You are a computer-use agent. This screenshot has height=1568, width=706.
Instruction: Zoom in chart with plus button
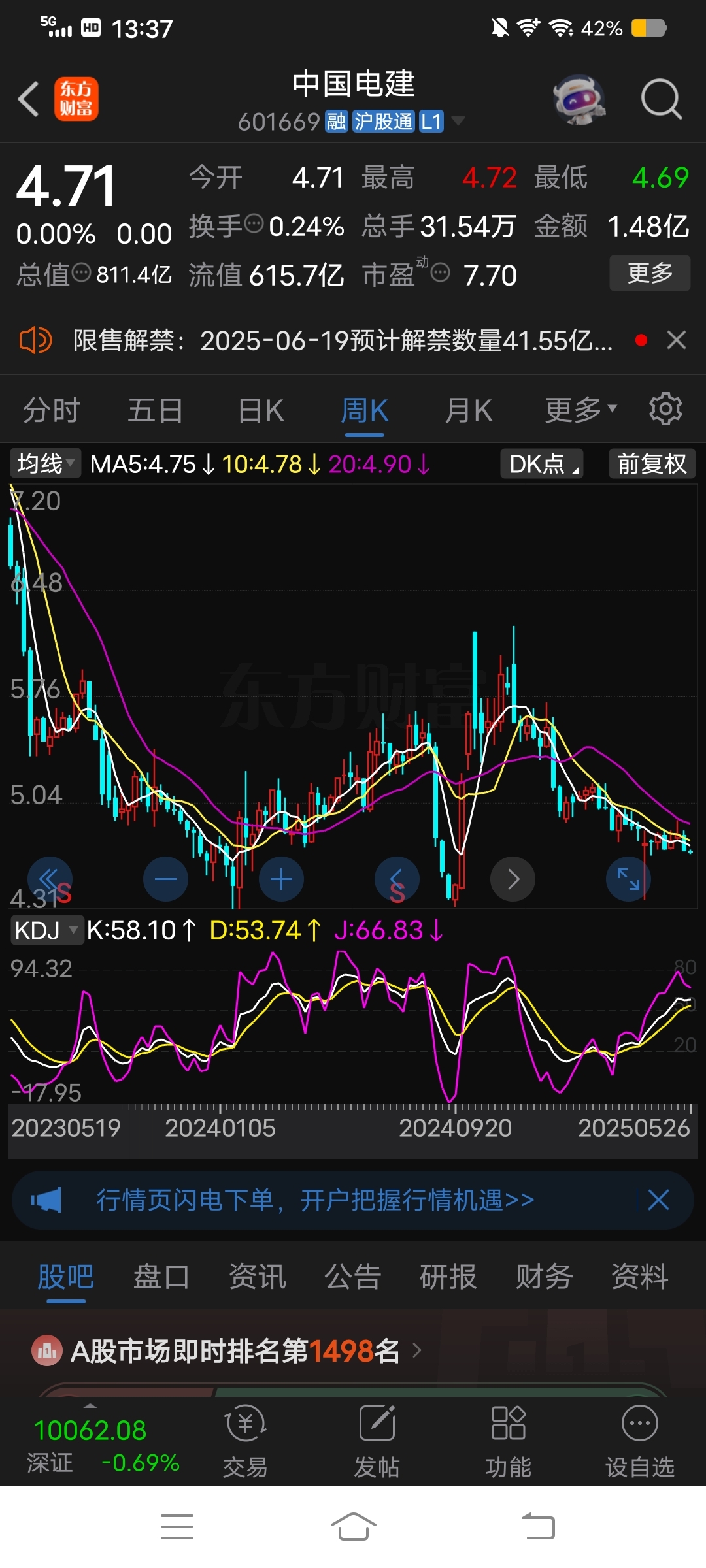(x=281, y=879)
